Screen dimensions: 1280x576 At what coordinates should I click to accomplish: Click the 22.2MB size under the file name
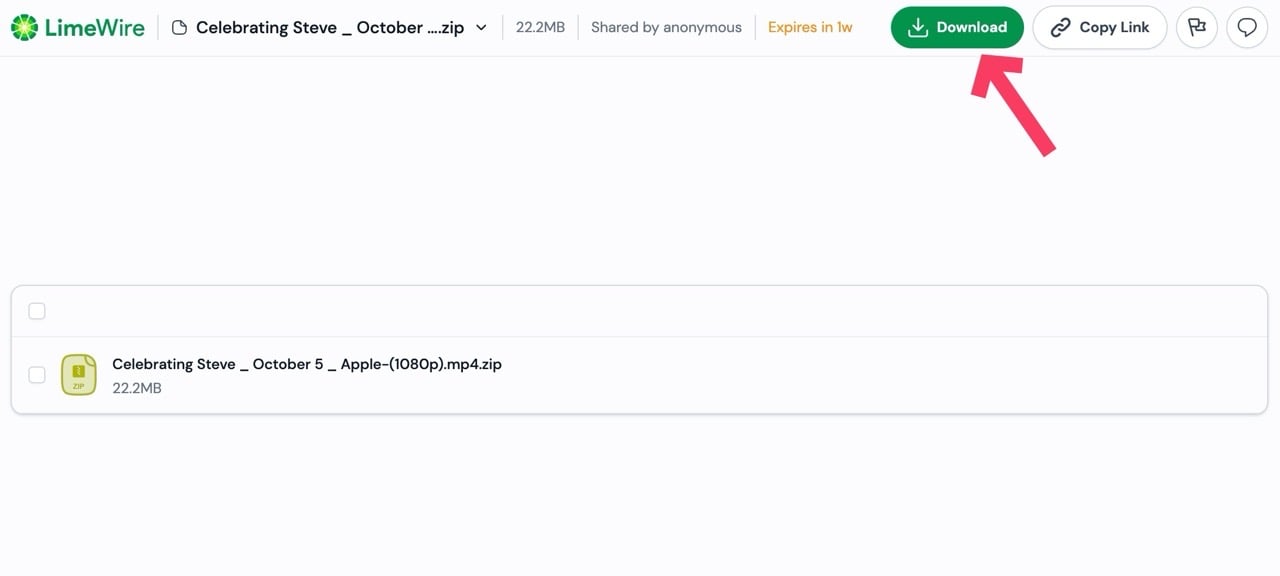pos(137,388)
